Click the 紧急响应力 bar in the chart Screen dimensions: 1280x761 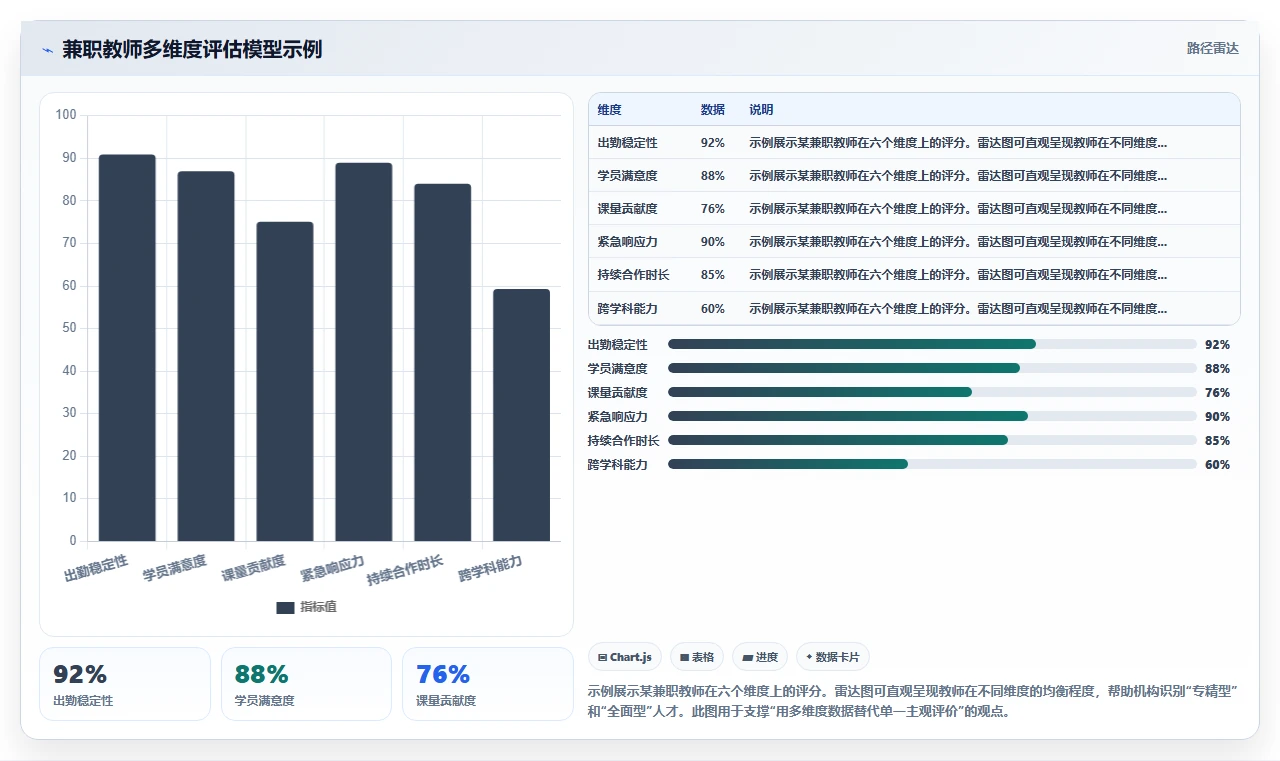pos(364,352)
